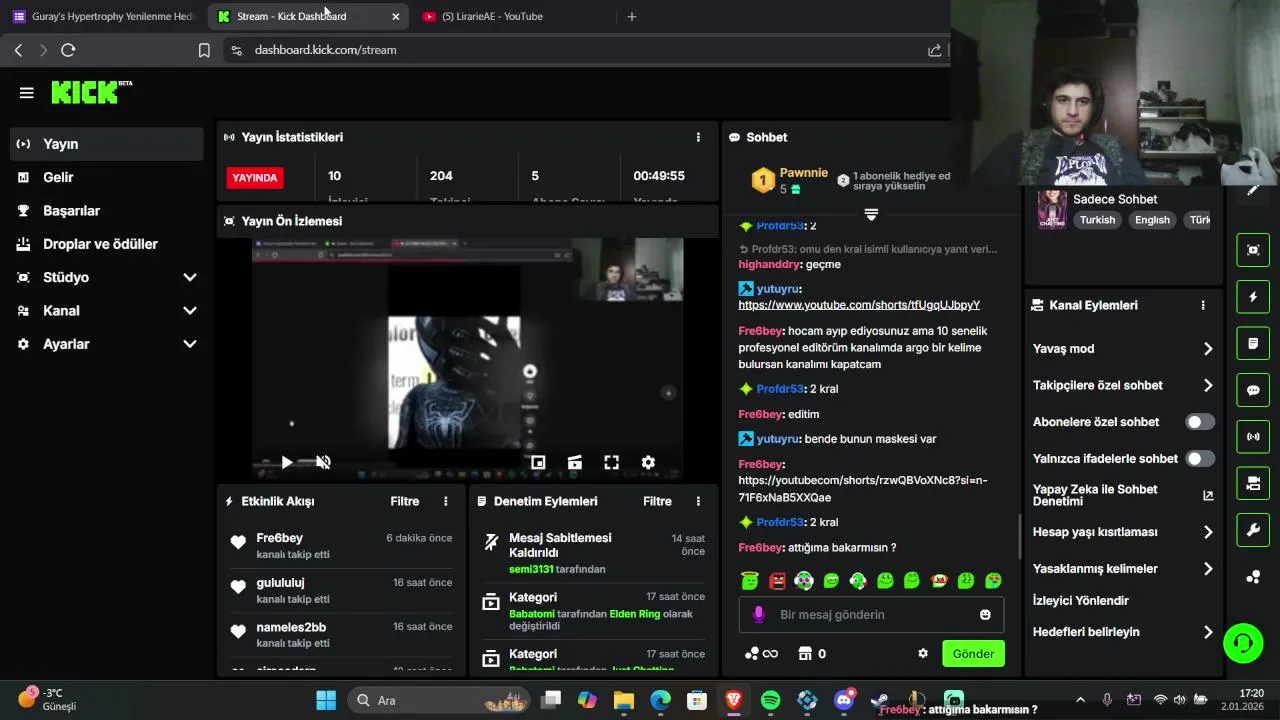Select Başarılar in the sidebar

(x=106, y=211)
